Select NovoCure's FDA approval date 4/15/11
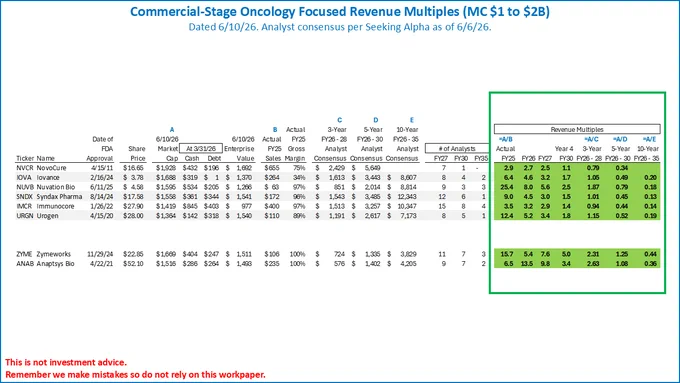680x383 pixels. pos(101,168)
